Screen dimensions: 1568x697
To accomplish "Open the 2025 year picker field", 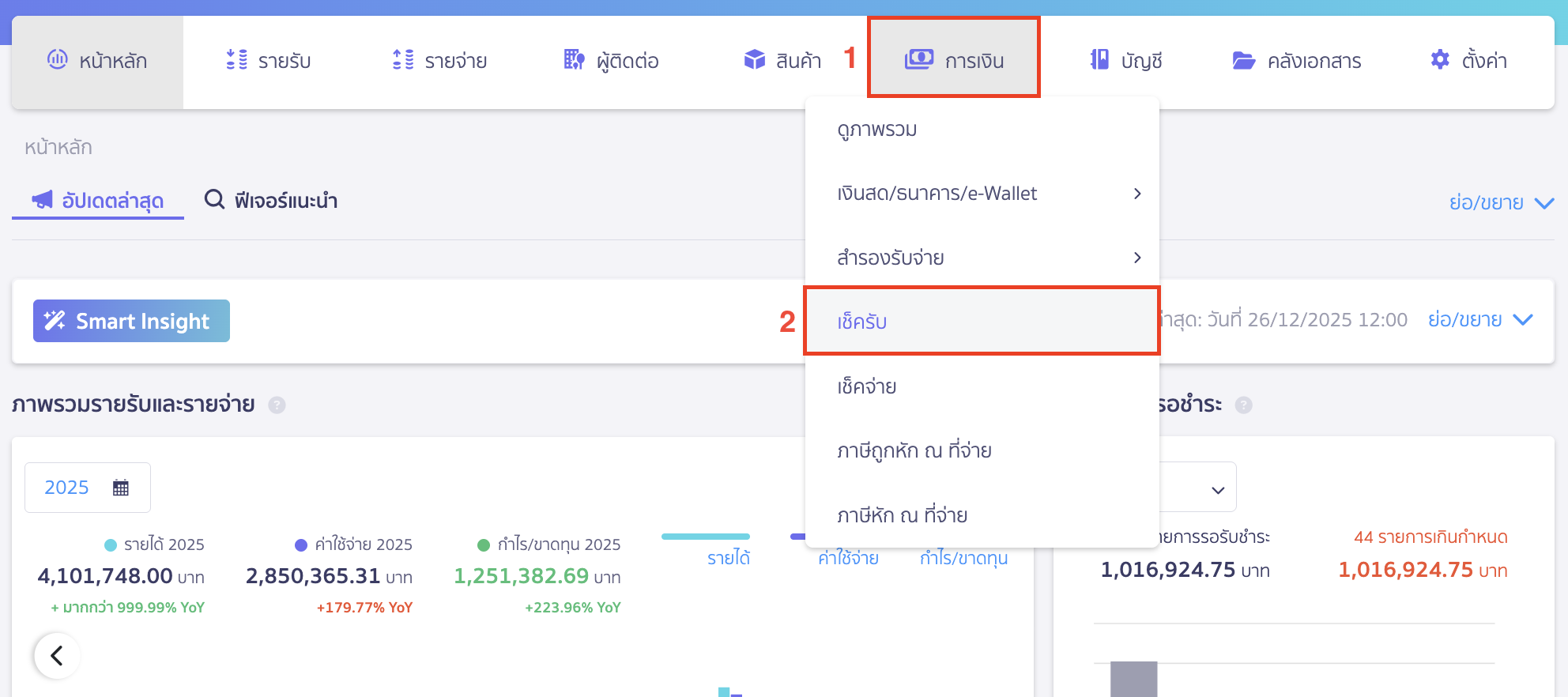I will pyautogui.click(x=87, y=488).
